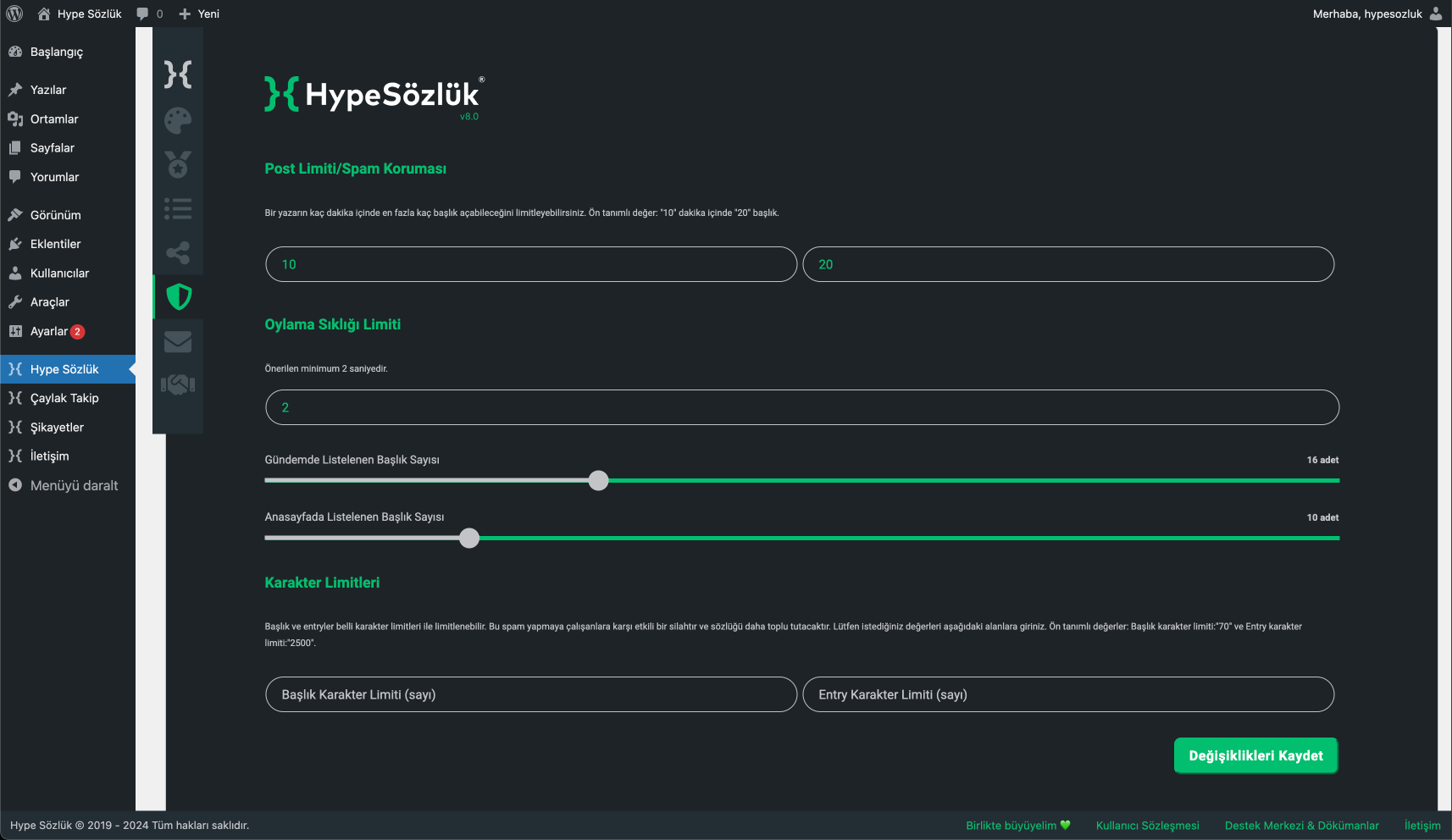This screenshot has height=840, width=1452.
Task: Open İletişim sidebar menu
Action: (68, 456)
